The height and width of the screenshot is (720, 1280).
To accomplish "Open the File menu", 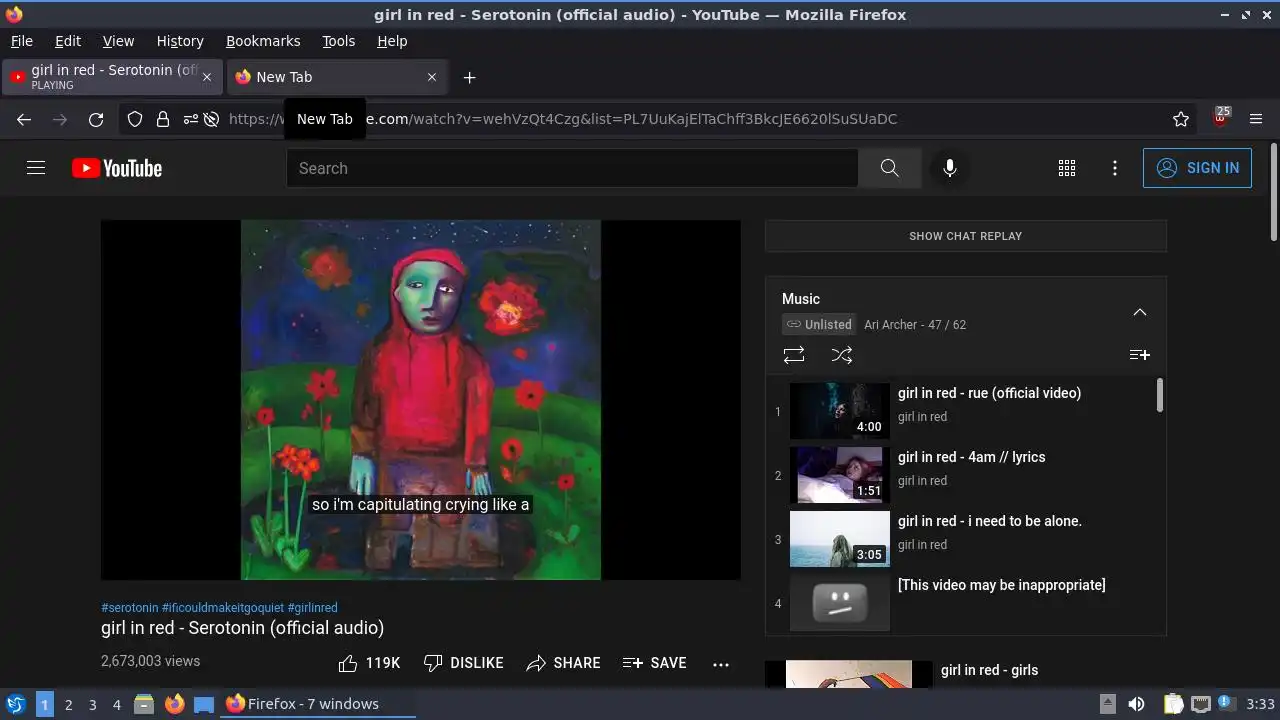I will pyautogui.click(x=22, y=41).
